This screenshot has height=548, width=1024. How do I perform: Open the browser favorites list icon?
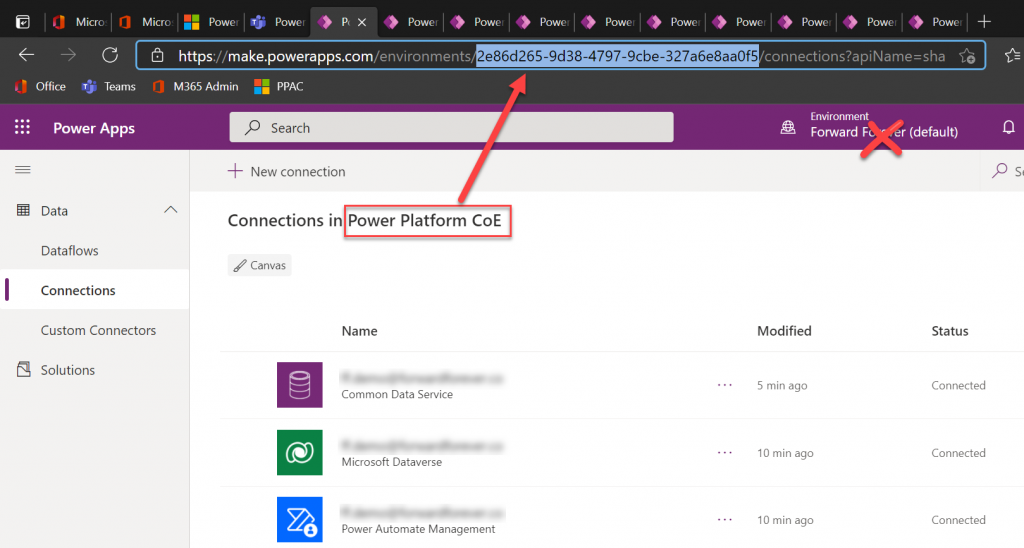click(1013, 56)
